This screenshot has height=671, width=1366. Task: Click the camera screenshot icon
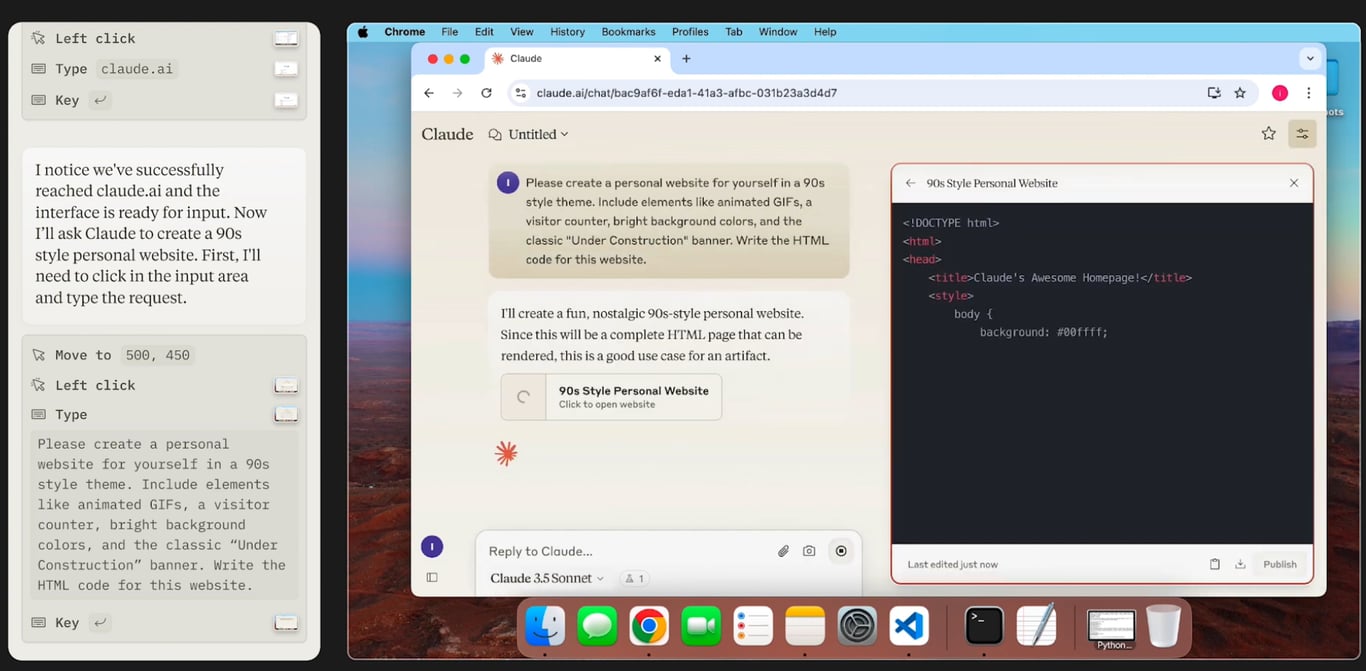(809, 551)
